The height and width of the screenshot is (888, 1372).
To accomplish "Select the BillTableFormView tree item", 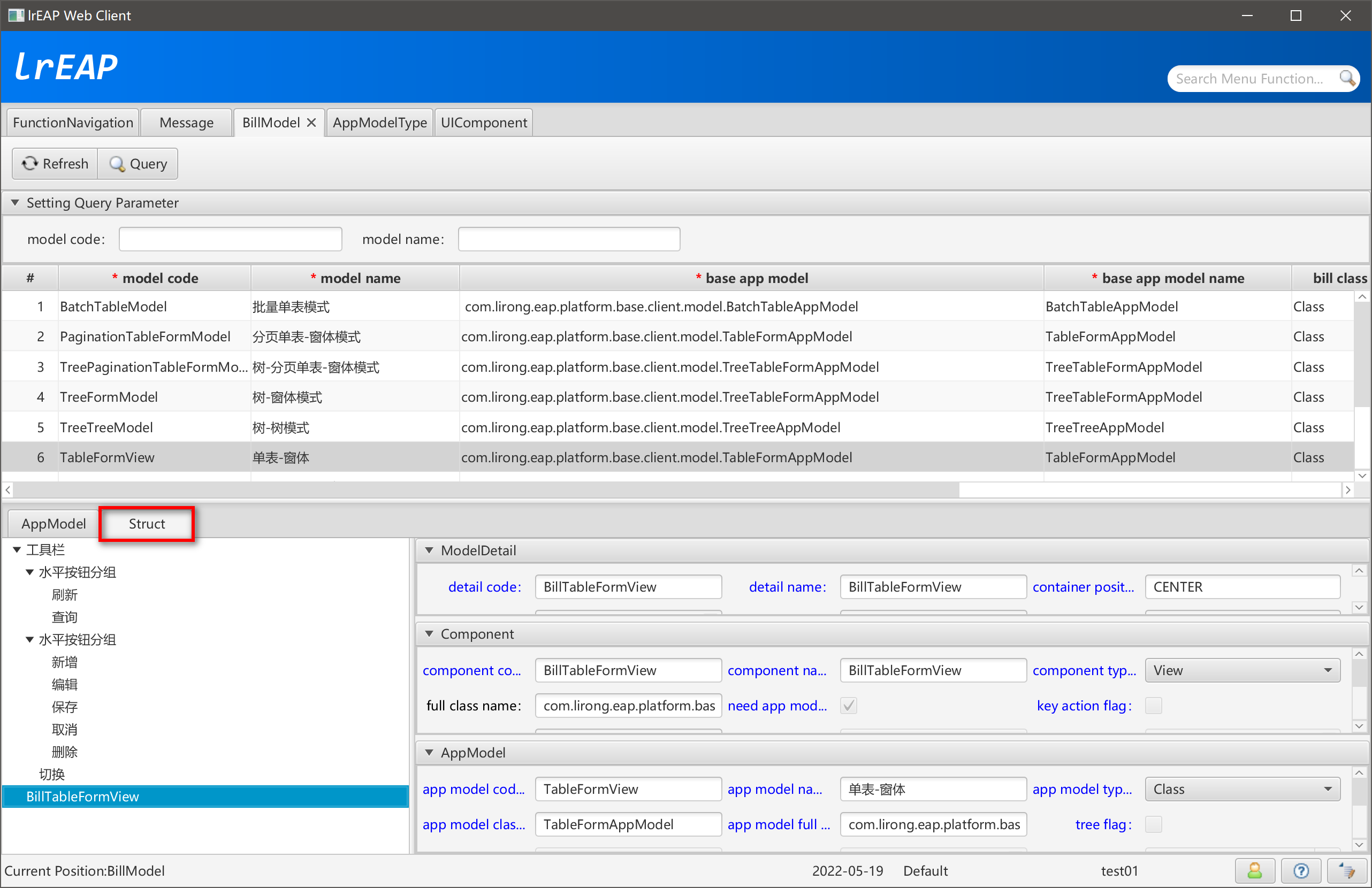I will point(205,797).
